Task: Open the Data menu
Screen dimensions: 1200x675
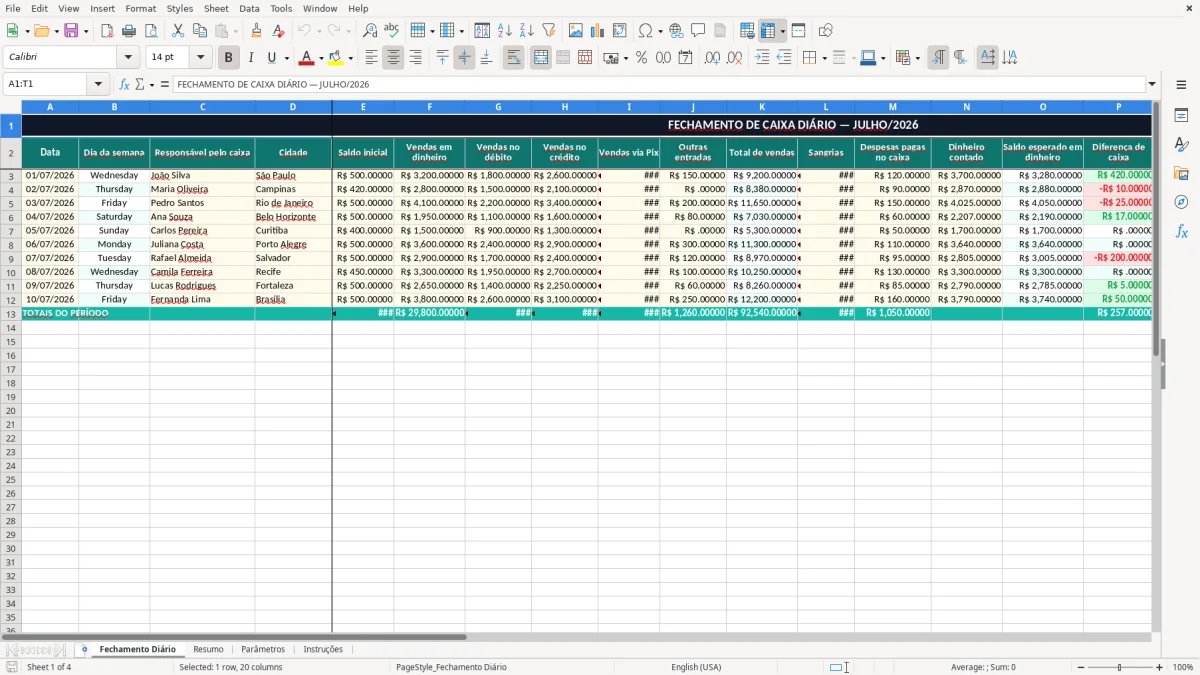Action: pyautogui.click(x=249, y=8)
